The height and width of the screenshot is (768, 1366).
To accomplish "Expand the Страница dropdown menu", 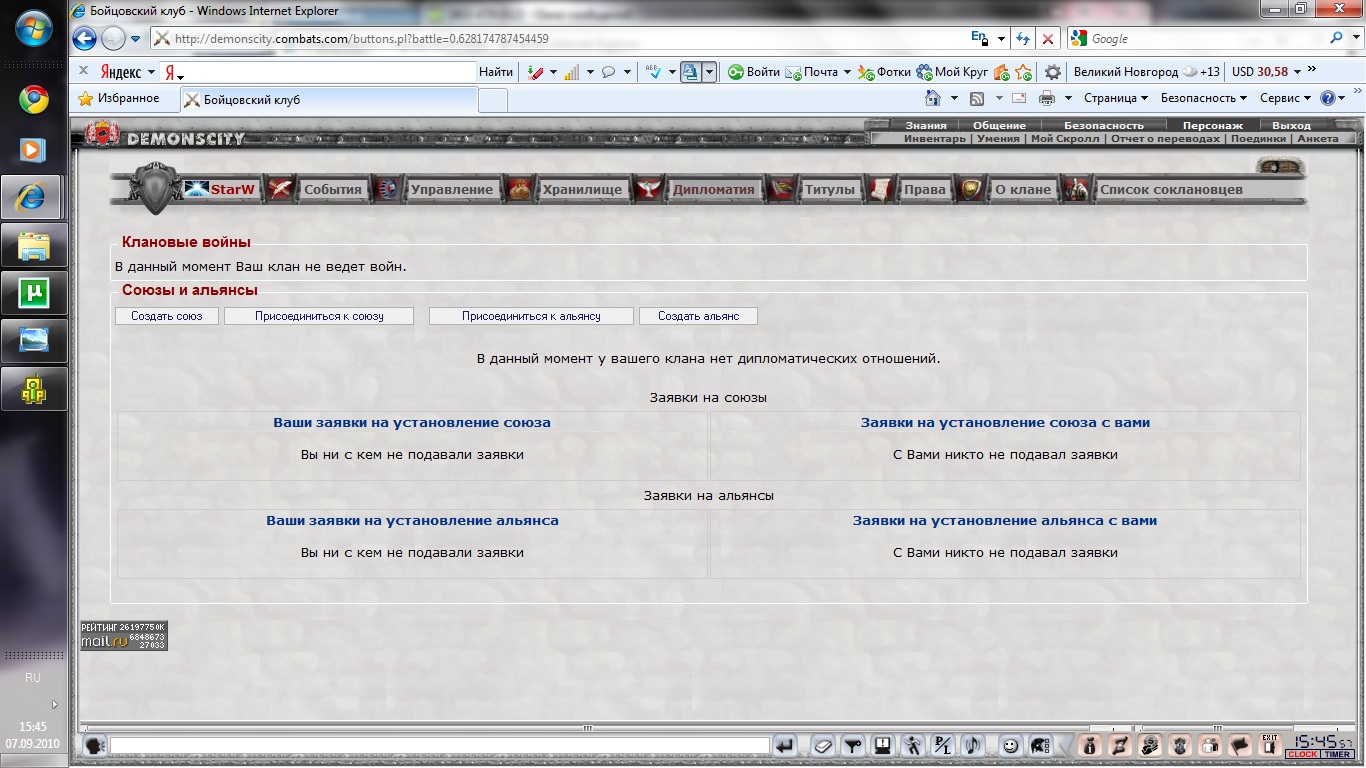I will [x=1116, y=98].
